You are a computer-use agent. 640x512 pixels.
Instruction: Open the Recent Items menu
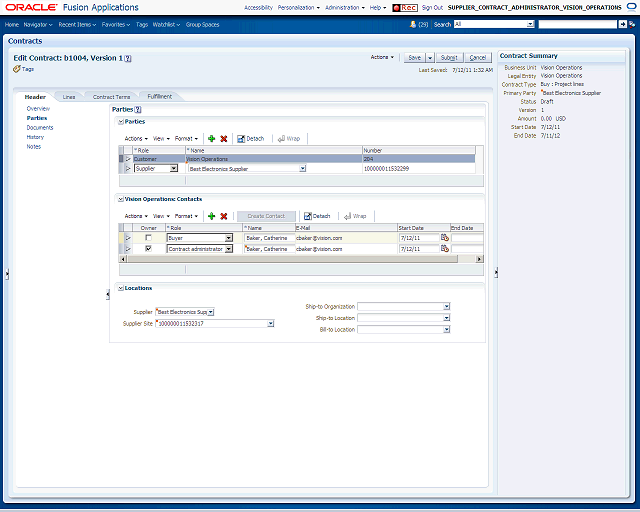(x=77, y=25)
